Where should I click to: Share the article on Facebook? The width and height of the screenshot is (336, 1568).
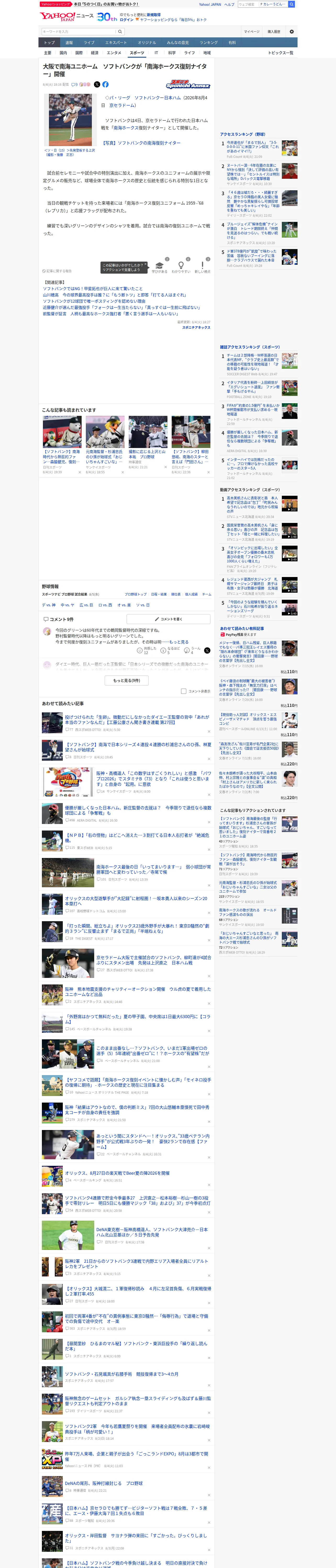point(105,85)
